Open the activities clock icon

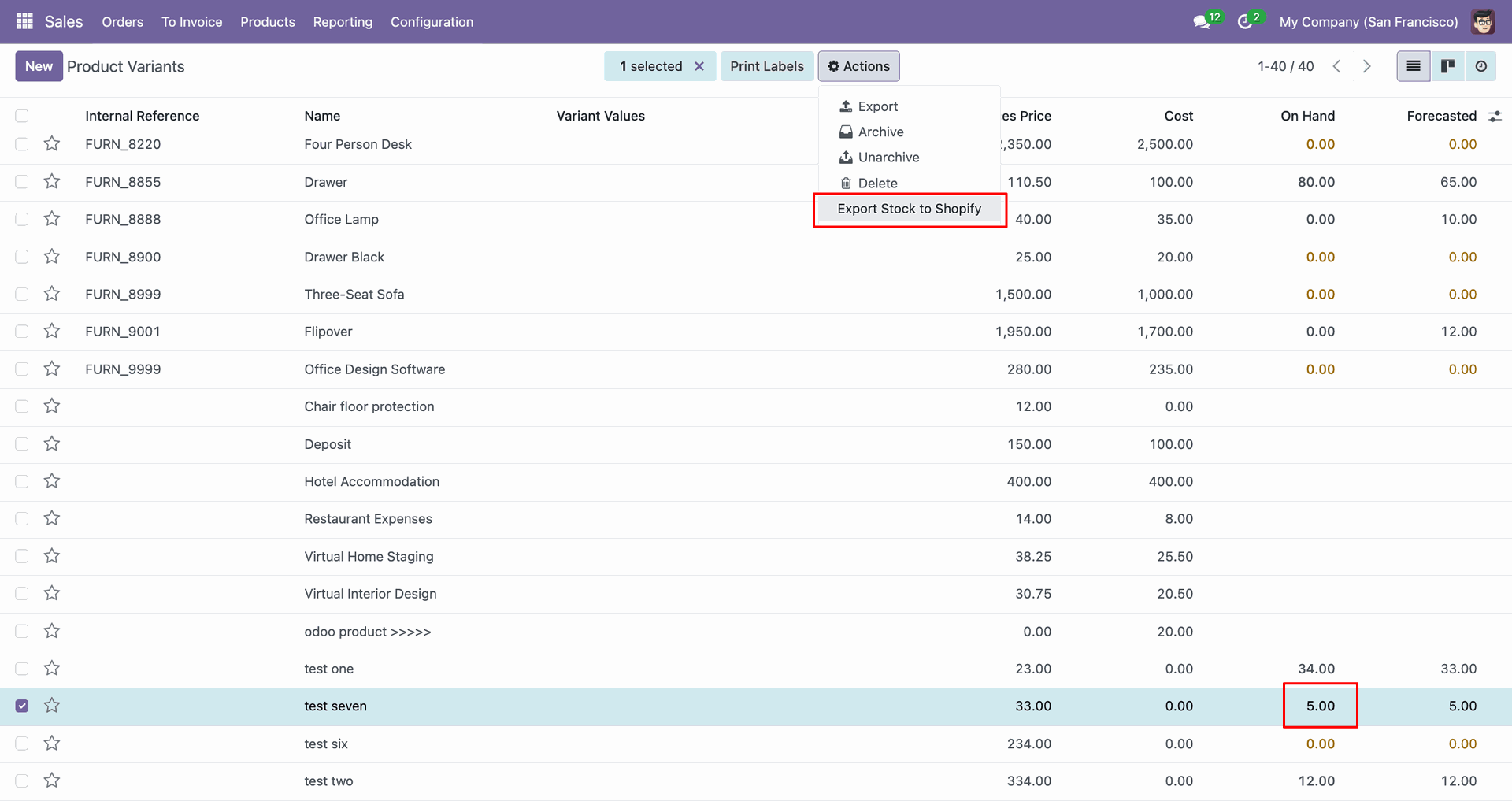coord(1245,22)
